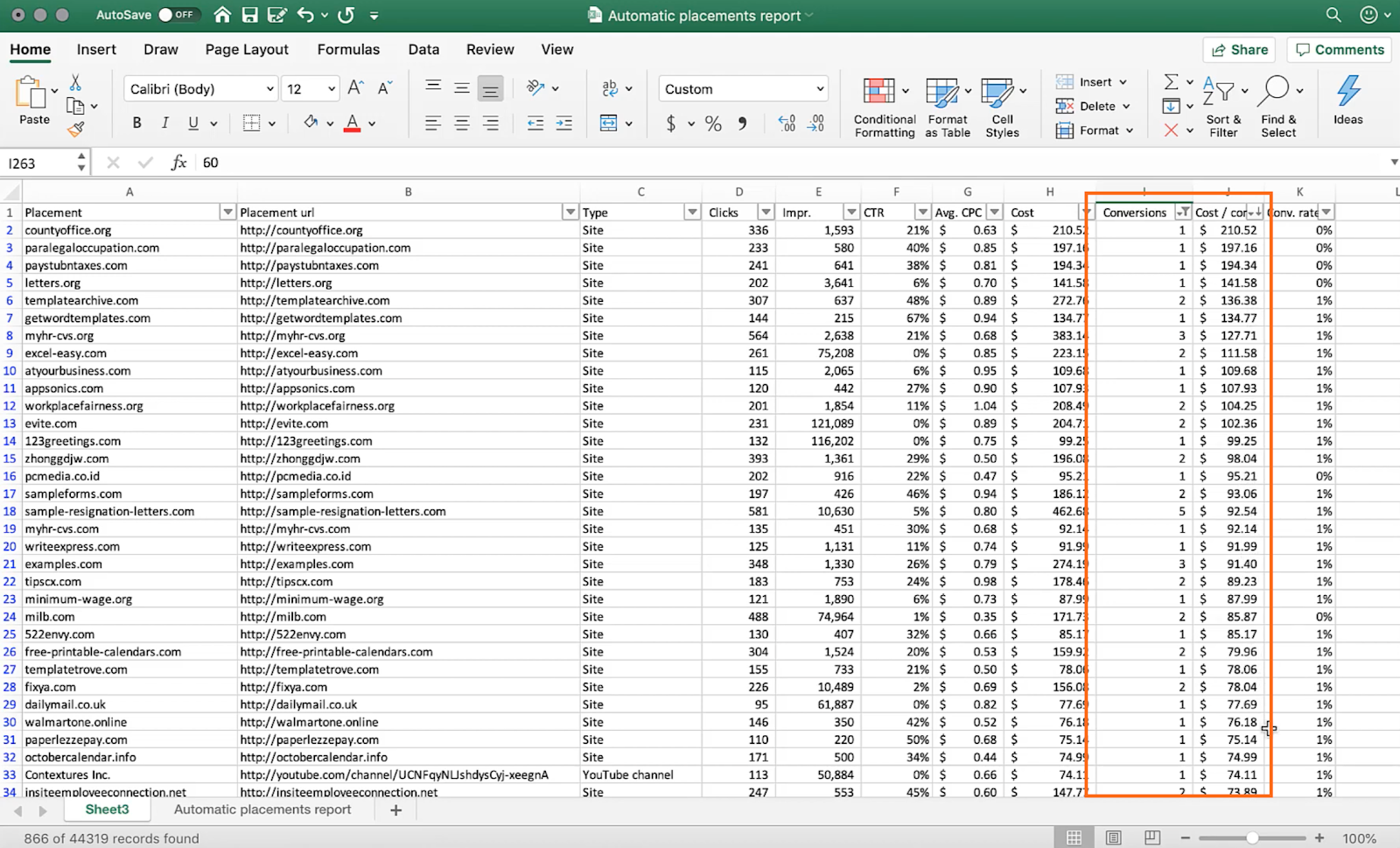Toggle left text alignment
The image size is (1400, 848).
point(433,123)
